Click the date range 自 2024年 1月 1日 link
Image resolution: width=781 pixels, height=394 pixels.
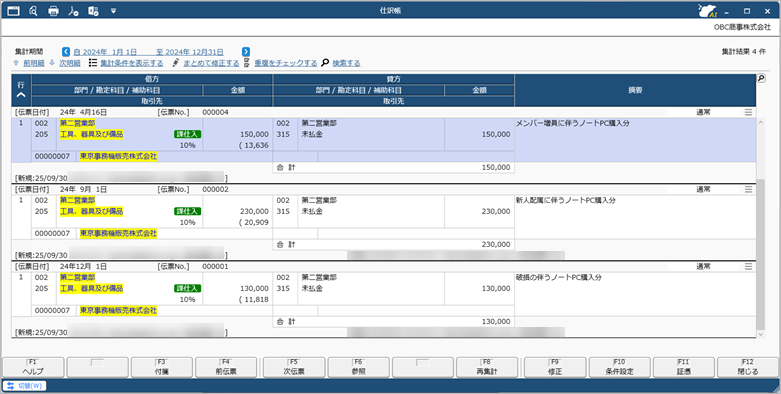coord(105,52)
